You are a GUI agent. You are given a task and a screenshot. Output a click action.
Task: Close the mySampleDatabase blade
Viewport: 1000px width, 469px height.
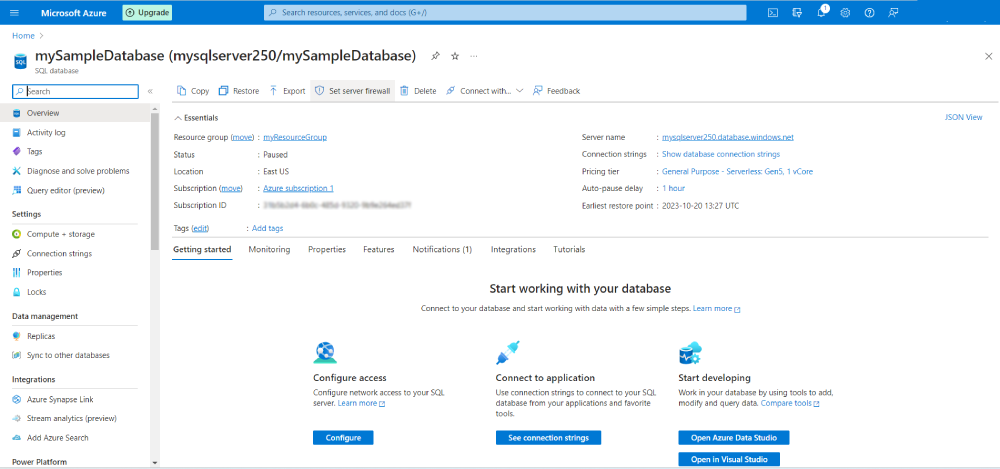988,56
